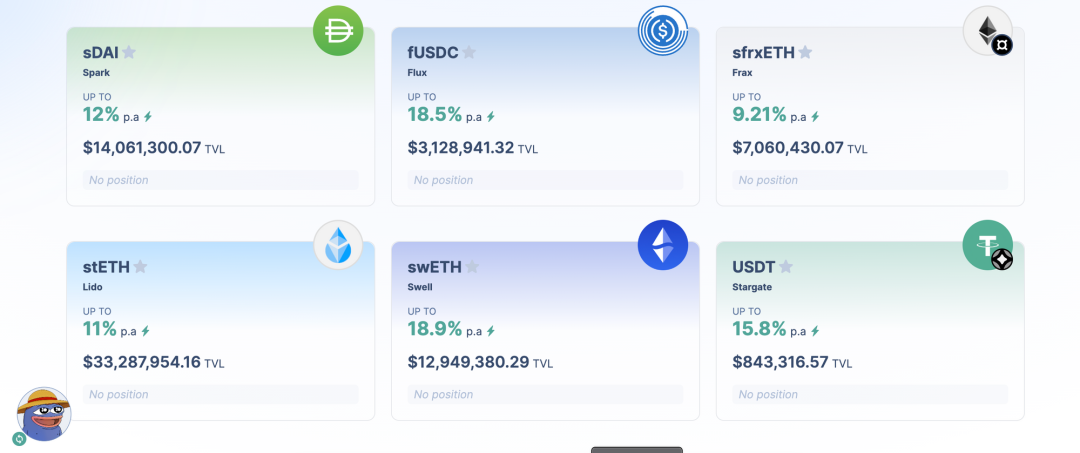This screenshot has height=453, width=1080.
Task: Click the stETH Lido droplet icon
Action: click(338, 245)
